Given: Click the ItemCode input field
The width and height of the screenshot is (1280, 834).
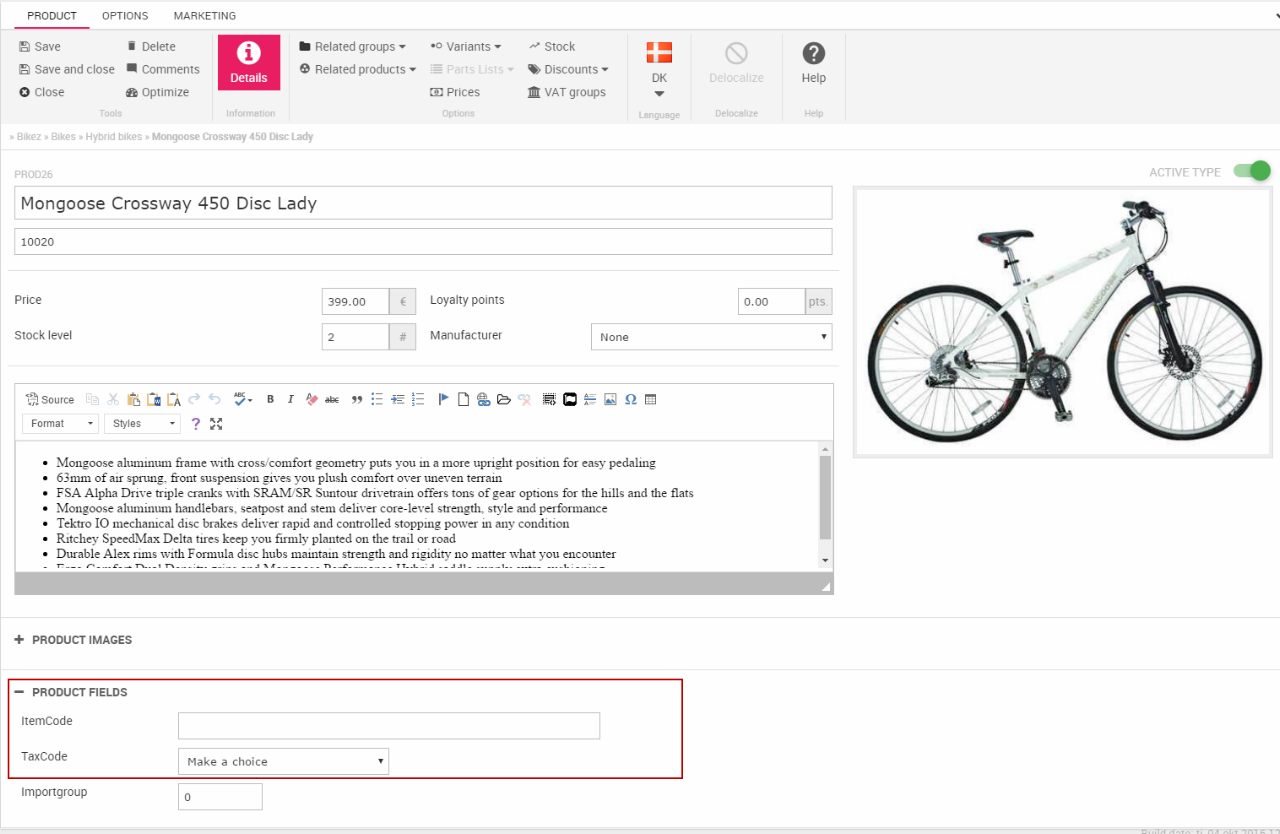Looking at the screenshot, I should coord(388,725).
